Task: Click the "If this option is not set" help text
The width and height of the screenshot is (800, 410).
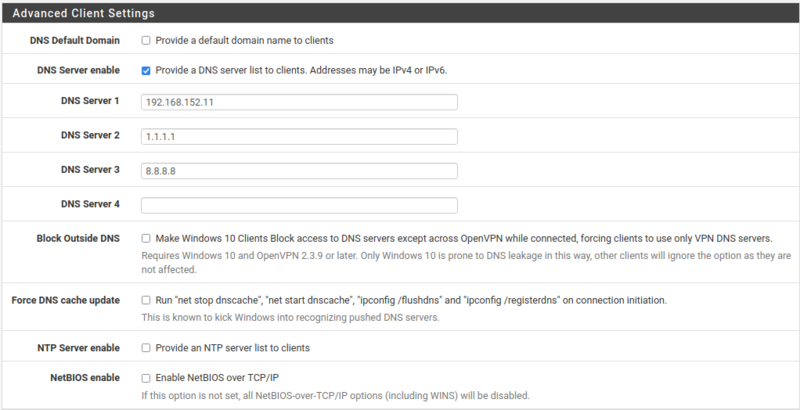Action: [335, 395]
